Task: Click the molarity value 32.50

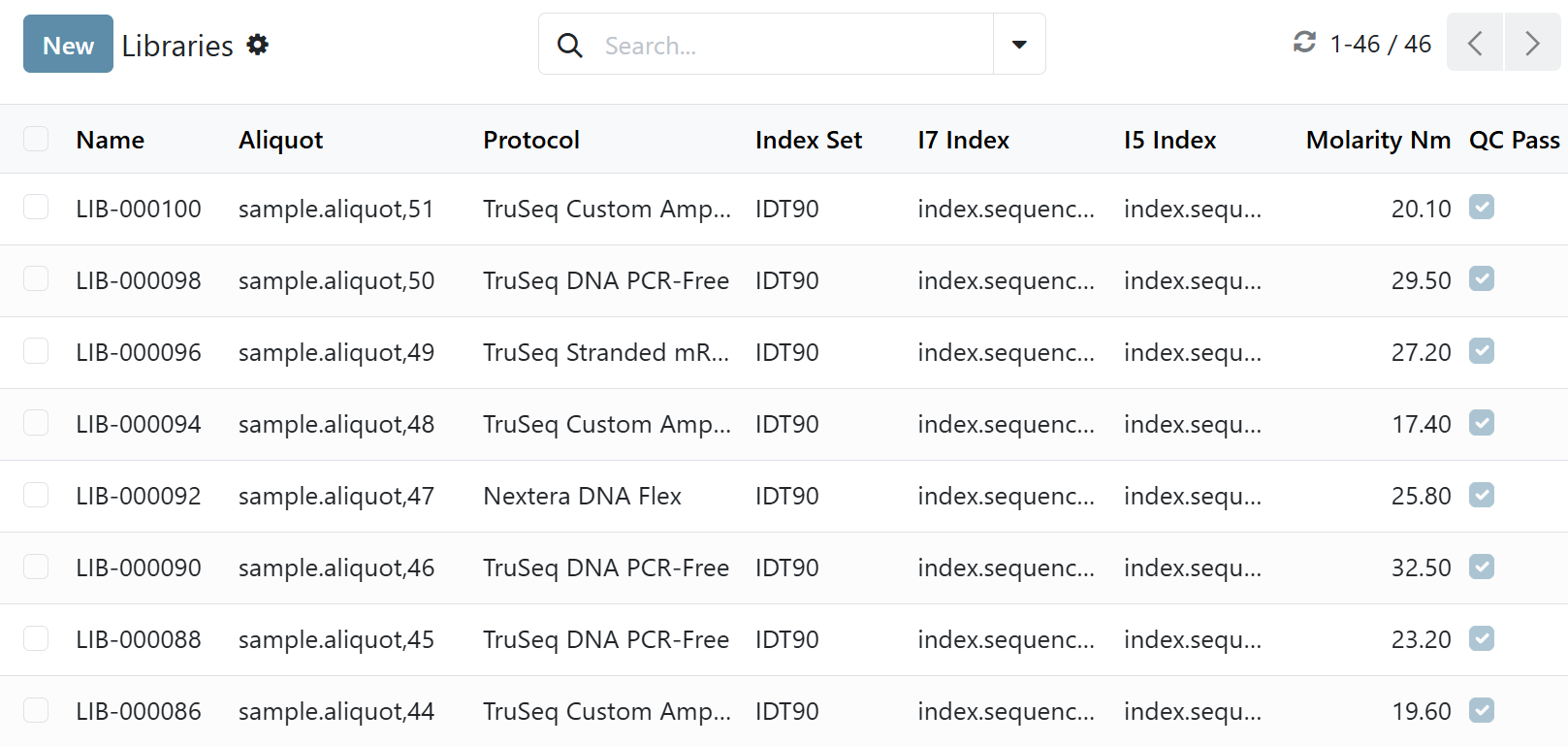Action: (1421, 568)
